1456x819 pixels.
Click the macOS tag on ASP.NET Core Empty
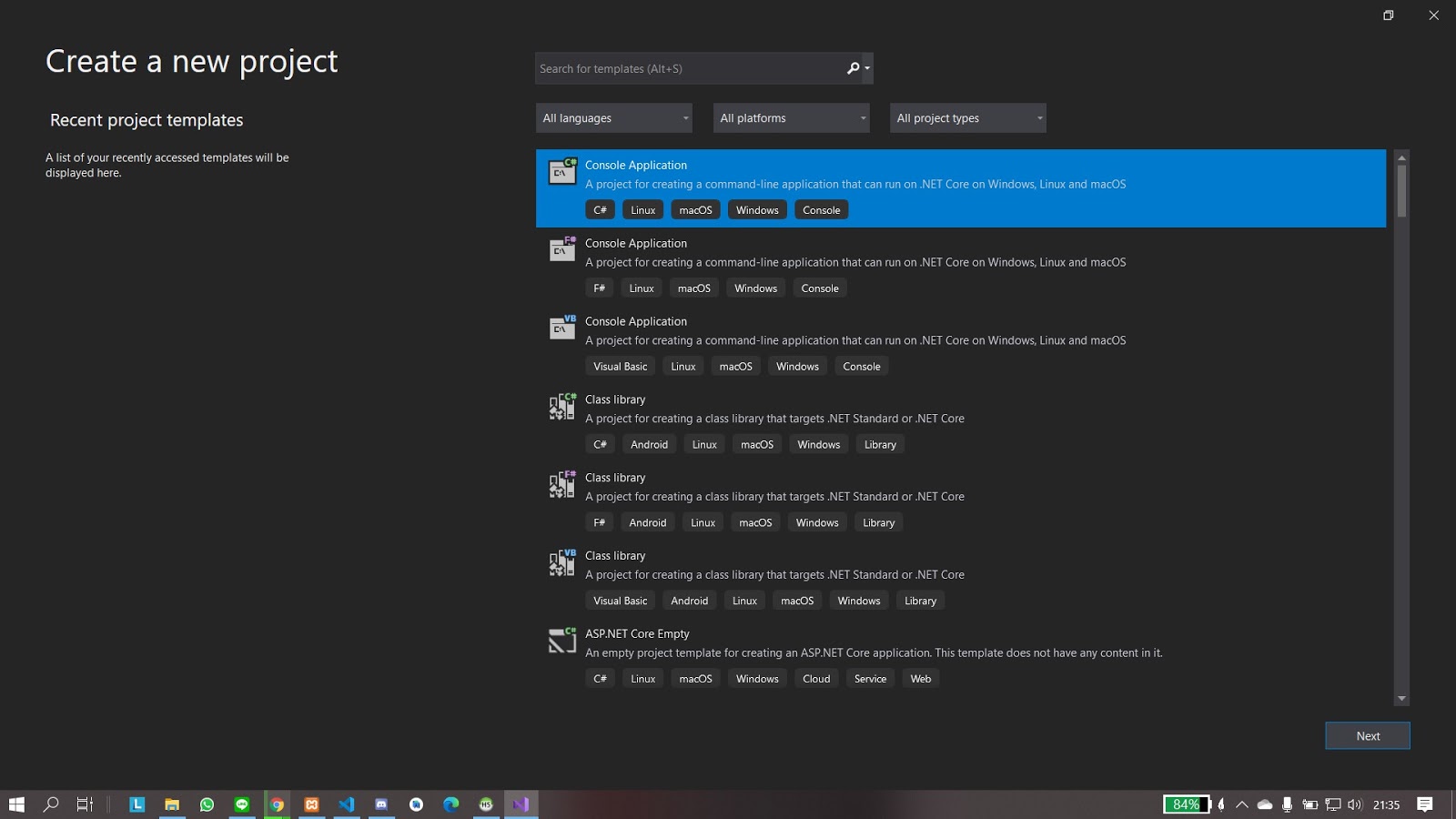(x=695, y=679)
